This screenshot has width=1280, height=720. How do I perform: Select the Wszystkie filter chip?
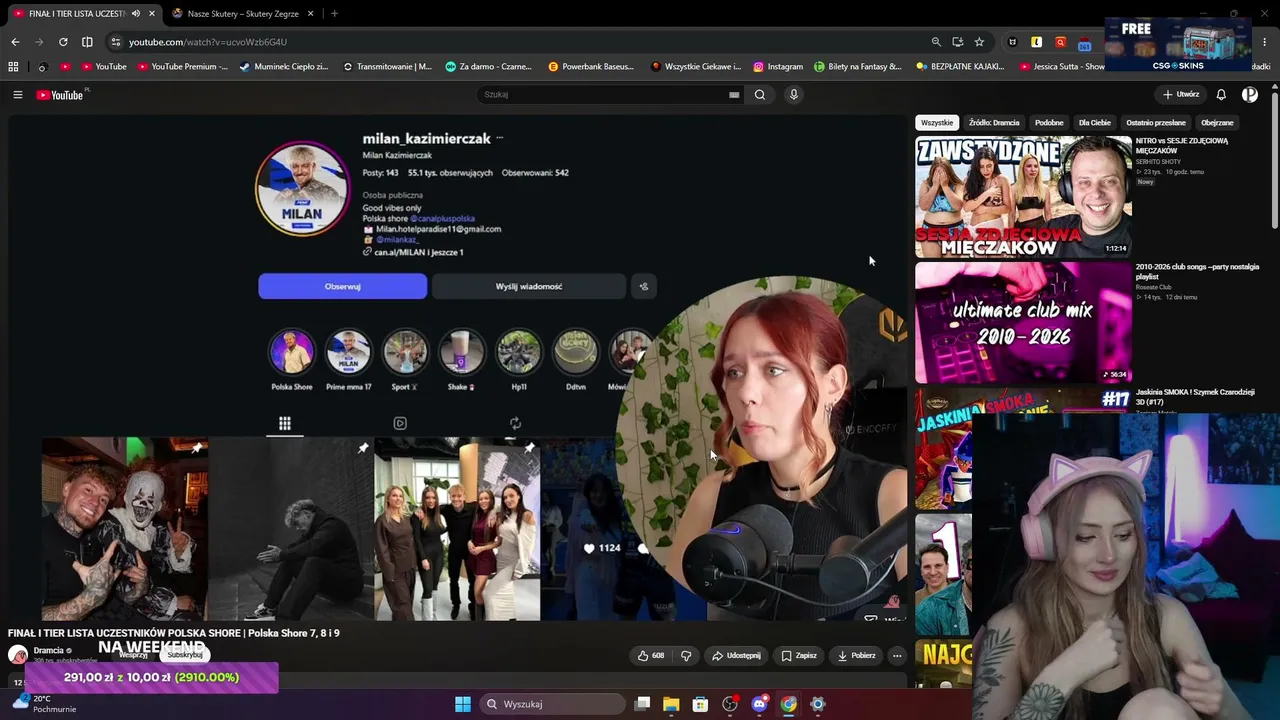pos(937,123)
